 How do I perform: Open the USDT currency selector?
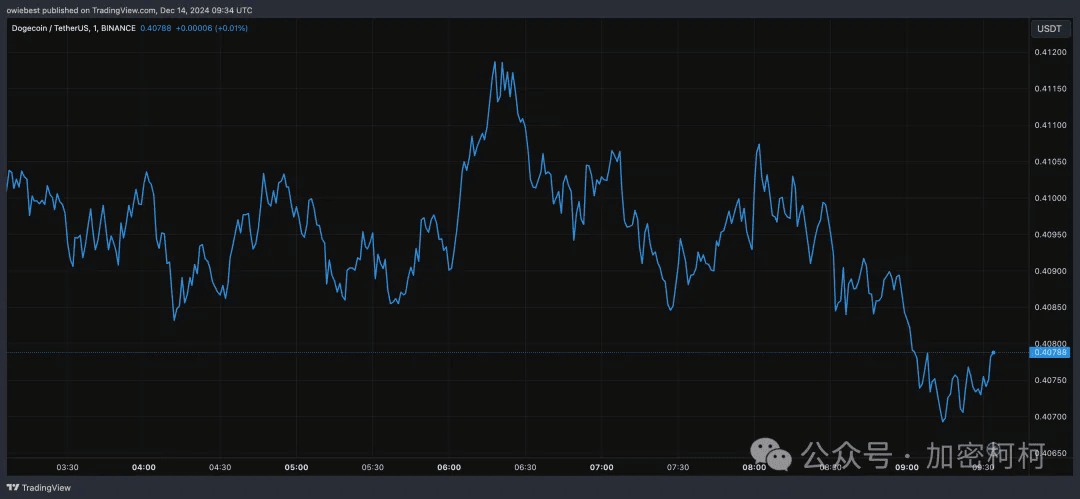tap(1049, 28)
